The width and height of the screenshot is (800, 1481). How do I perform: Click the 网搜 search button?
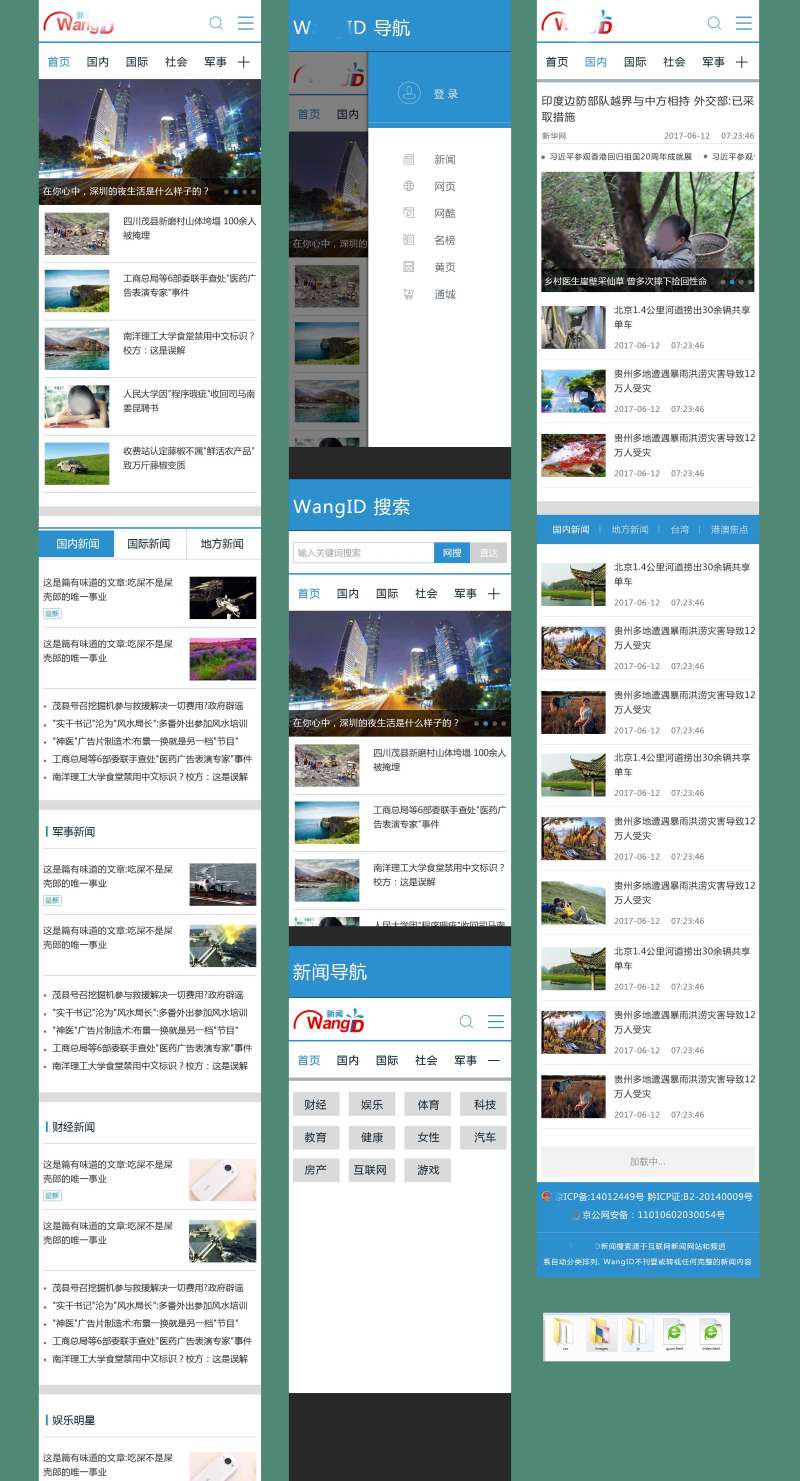pyautogui.click(x=452, y=553)
